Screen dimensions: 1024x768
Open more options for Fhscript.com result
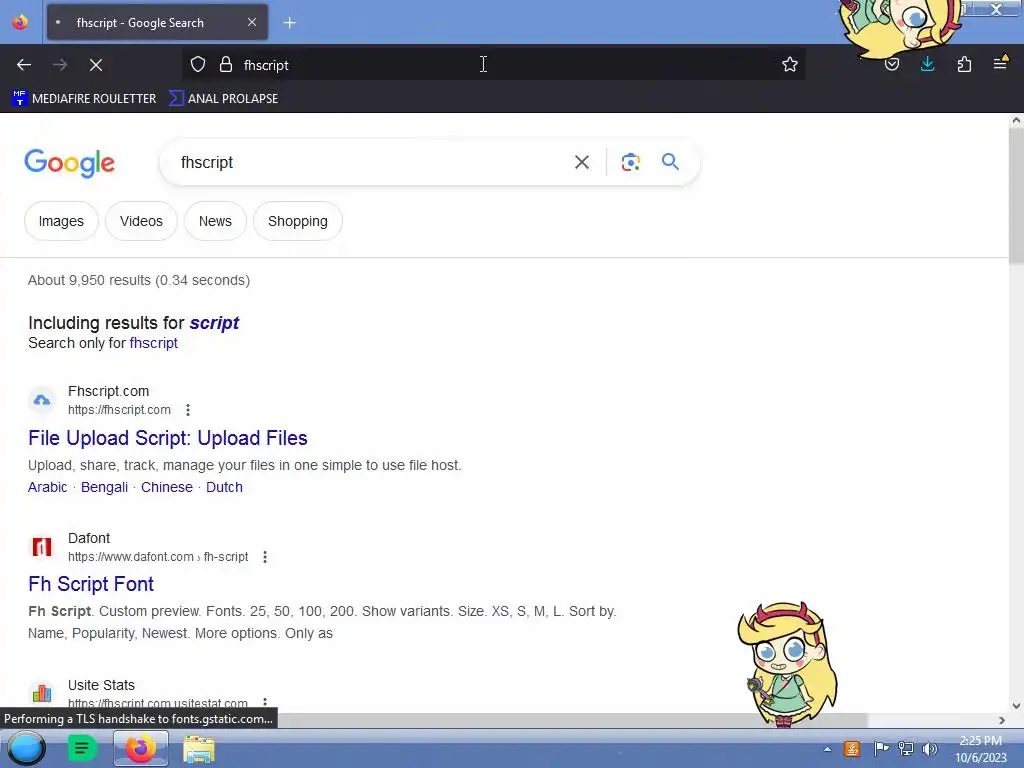tap(188, 410)
